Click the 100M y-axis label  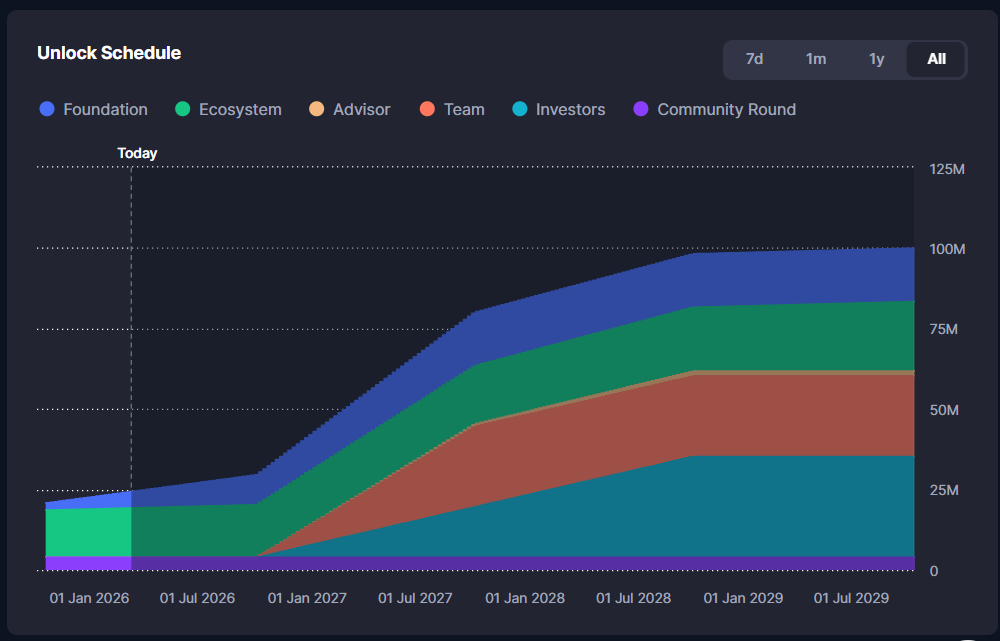[x=946, y=249]
